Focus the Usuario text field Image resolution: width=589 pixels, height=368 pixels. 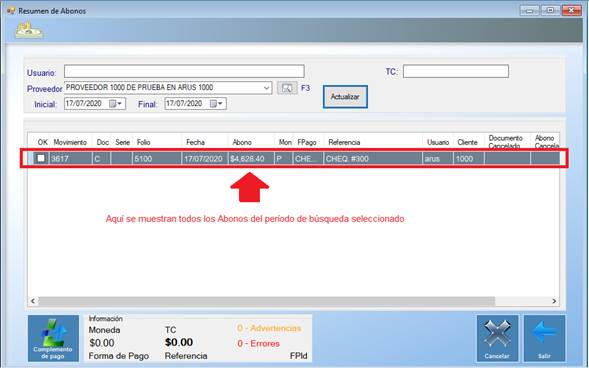[184, 71]
